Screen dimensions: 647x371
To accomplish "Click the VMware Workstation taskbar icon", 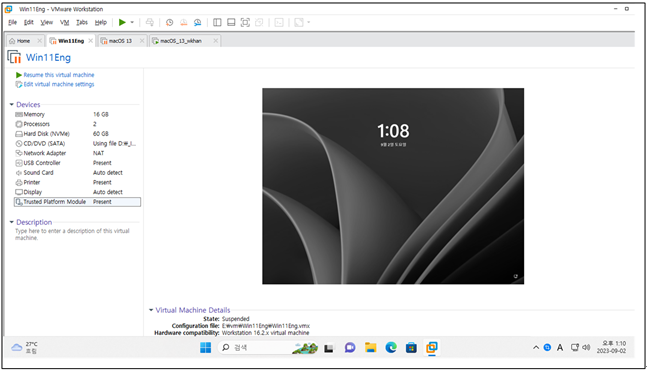I will [432, 348].
